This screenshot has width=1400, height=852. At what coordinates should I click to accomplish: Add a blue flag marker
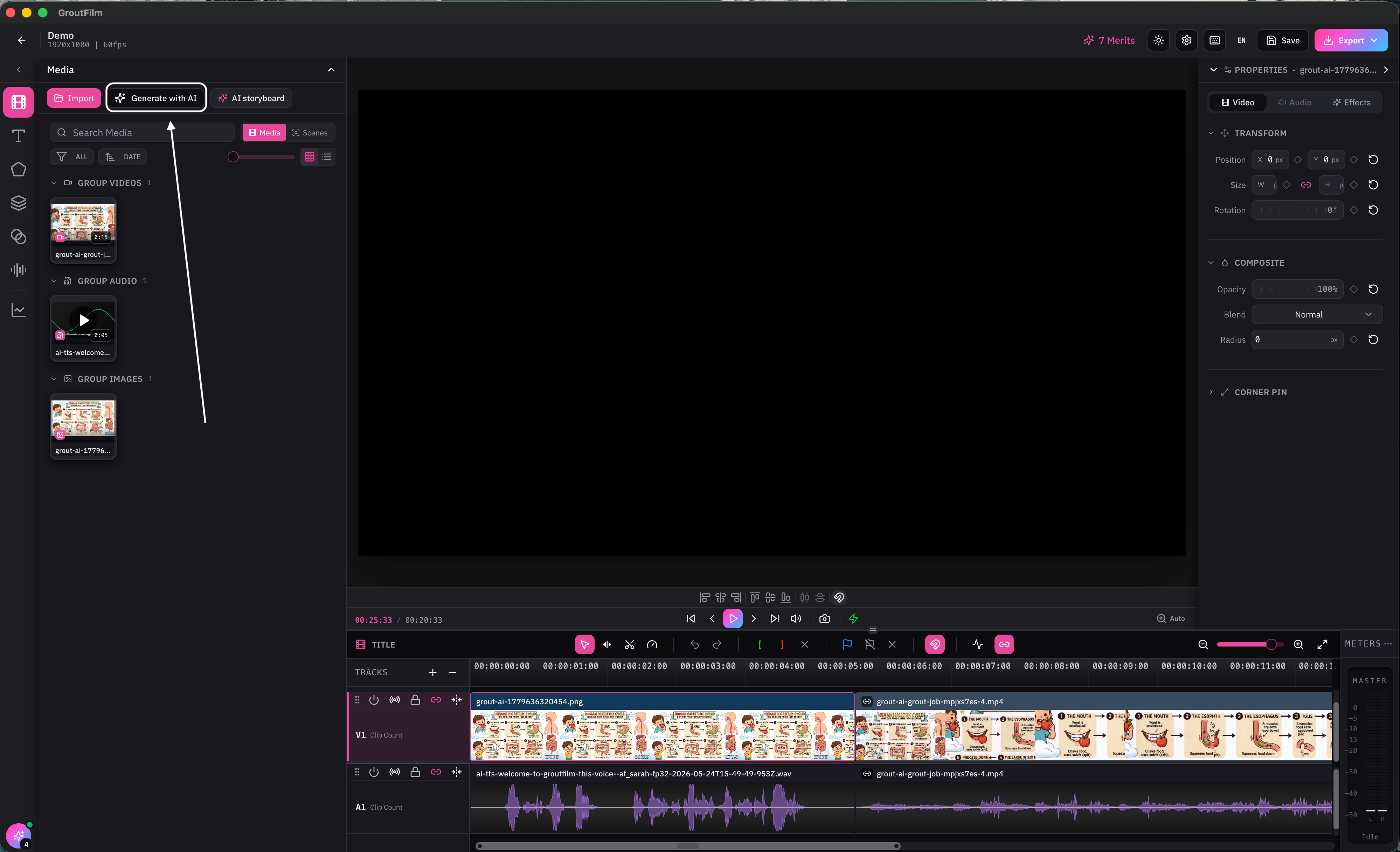coord(847,645)
